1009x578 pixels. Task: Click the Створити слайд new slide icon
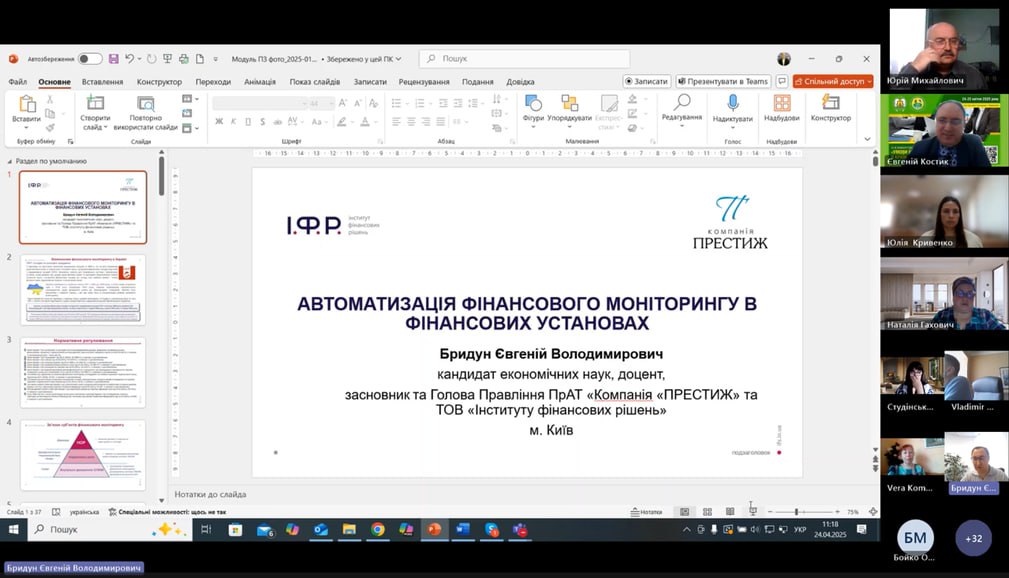[95, 102]
